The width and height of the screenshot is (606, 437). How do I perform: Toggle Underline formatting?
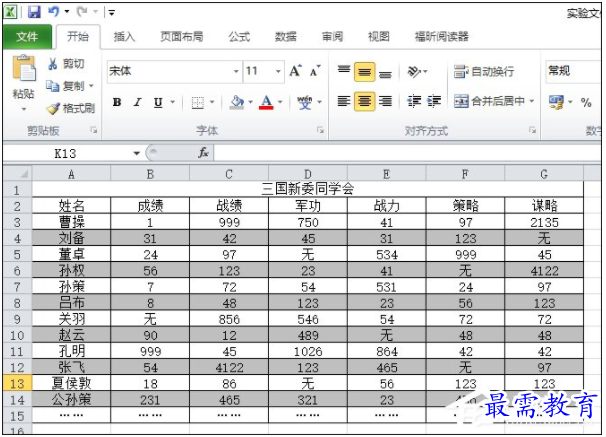pyautogui.click(x=158, y=102)
